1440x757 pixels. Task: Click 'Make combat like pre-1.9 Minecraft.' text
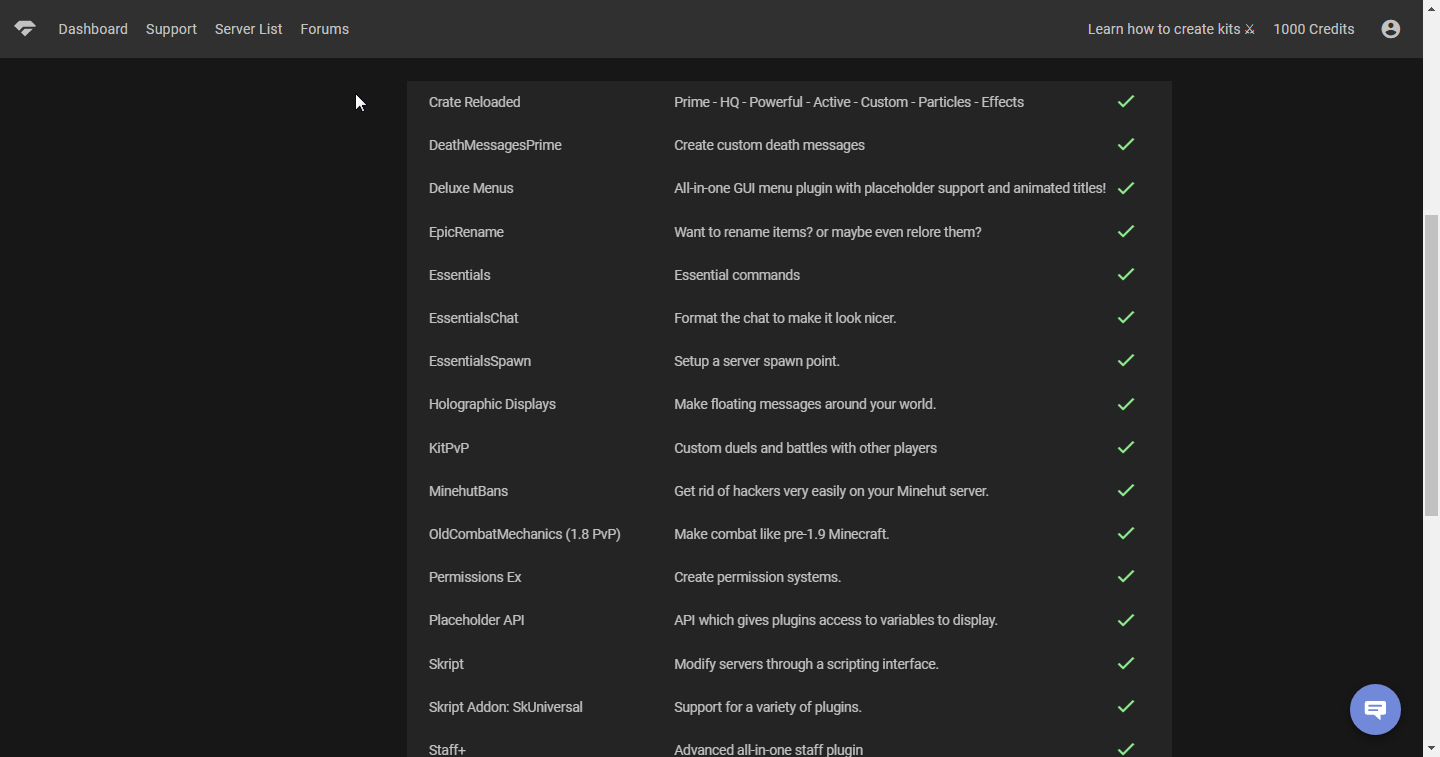[782, 534]
